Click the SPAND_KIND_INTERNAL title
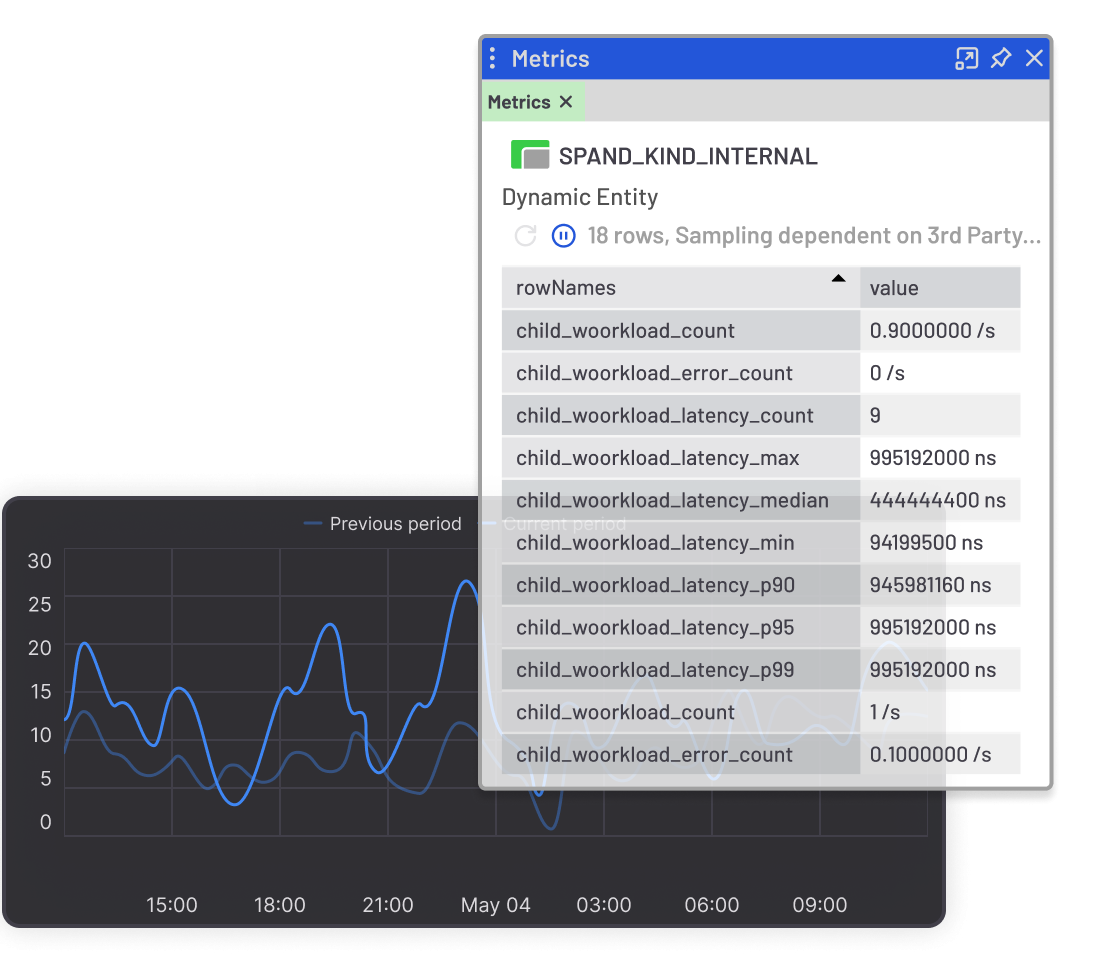The height and width of the screenshot is (960, 1116). pos(688,156)
